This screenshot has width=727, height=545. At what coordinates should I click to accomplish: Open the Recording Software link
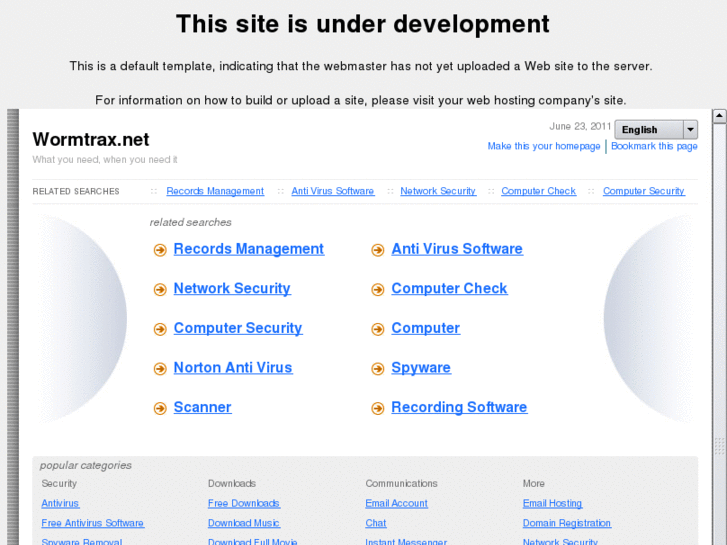click(459, 407)
